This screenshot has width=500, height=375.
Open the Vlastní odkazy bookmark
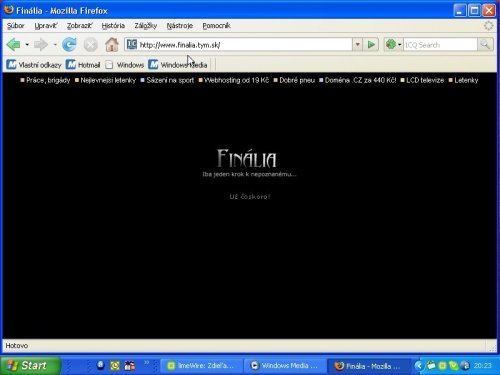coord(34,65)
